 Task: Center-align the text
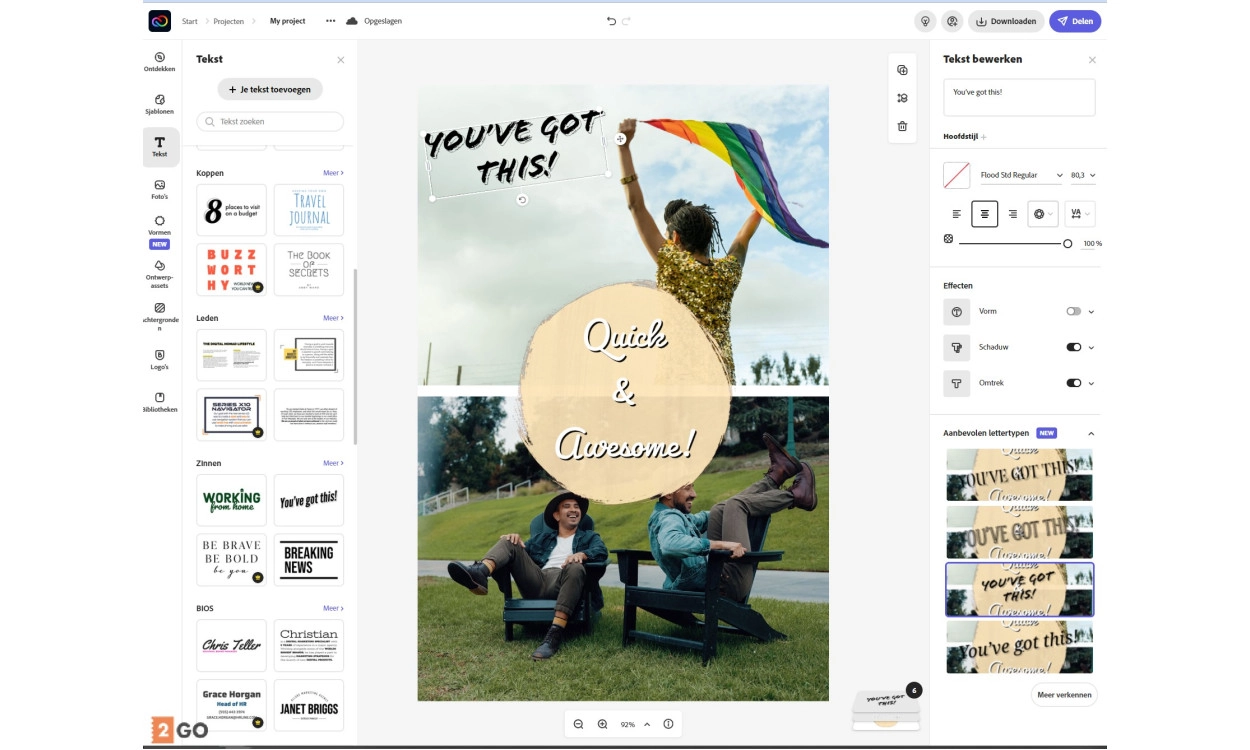(984, 214)
